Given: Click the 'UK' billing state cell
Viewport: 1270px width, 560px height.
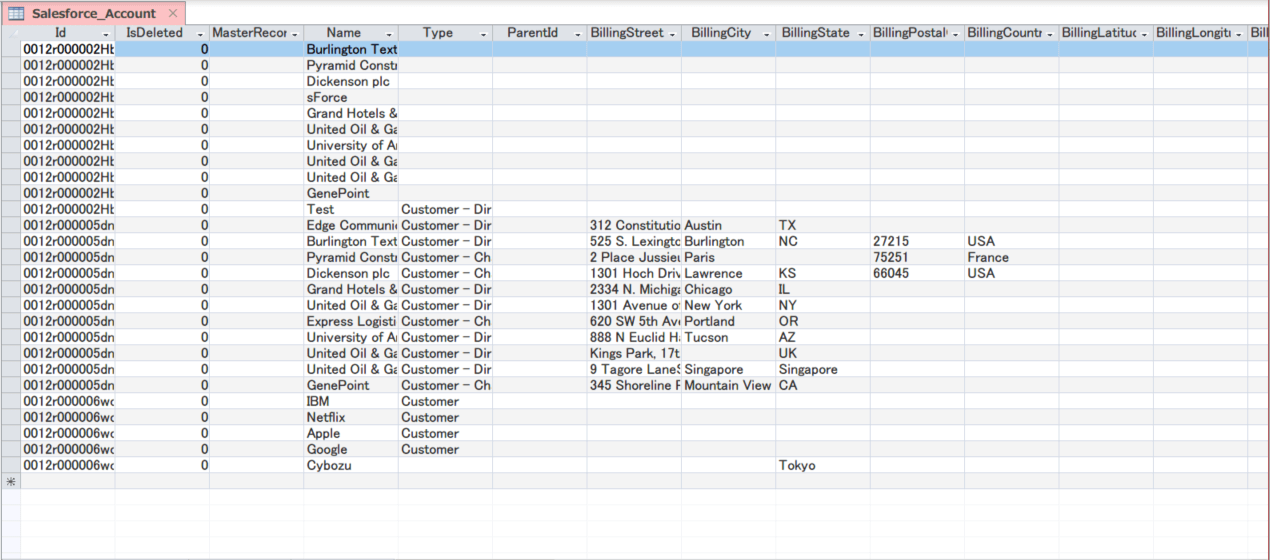Looking at the screenshot, I should [x=822, y=353].
